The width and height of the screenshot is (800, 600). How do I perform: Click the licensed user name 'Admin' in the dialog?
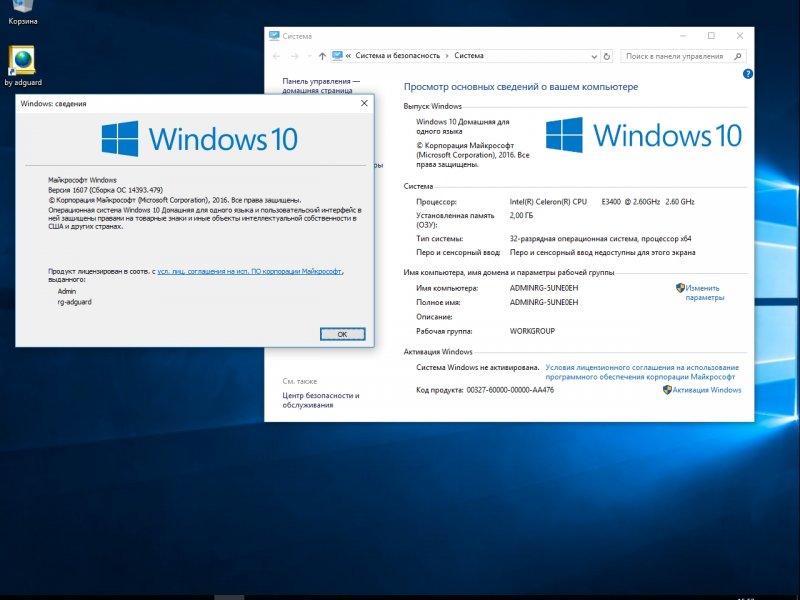(x=67, y=291)
